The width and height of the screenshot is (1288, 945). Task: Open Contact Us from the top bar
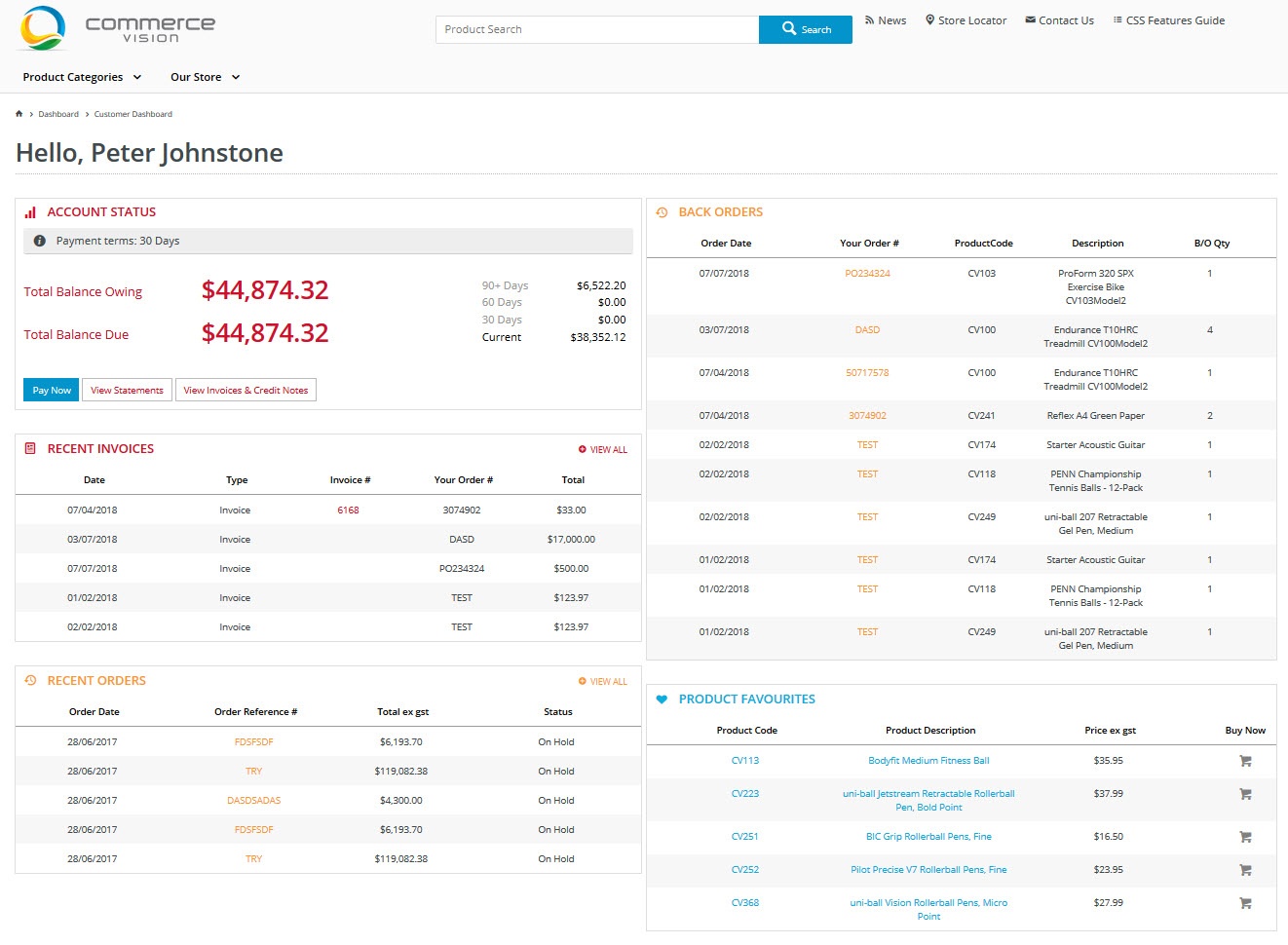pos(1059,19)
